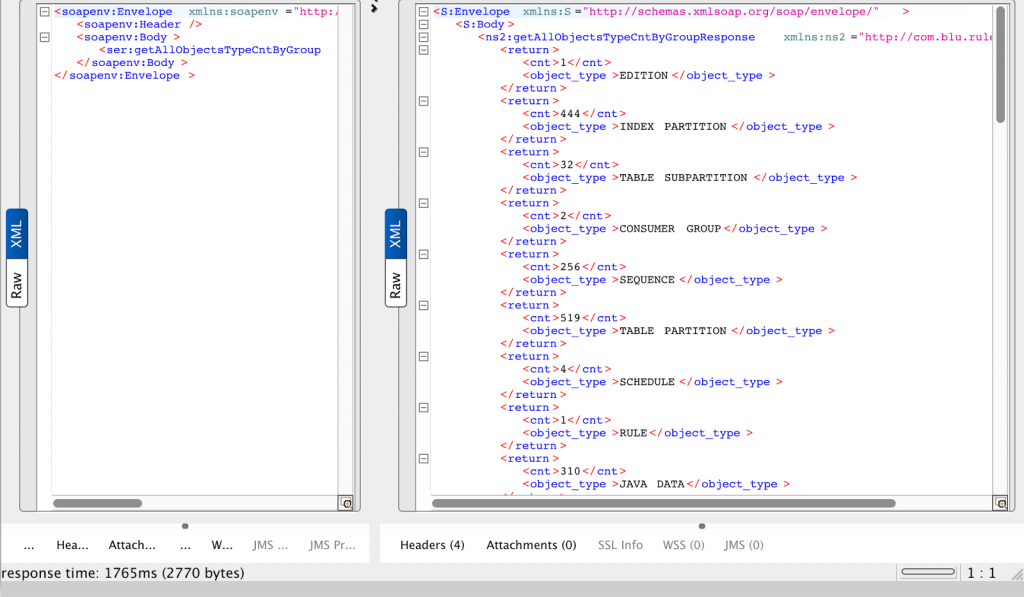Click the RULE object_type line
The image size is (1024, 597).
click(637, 433)
